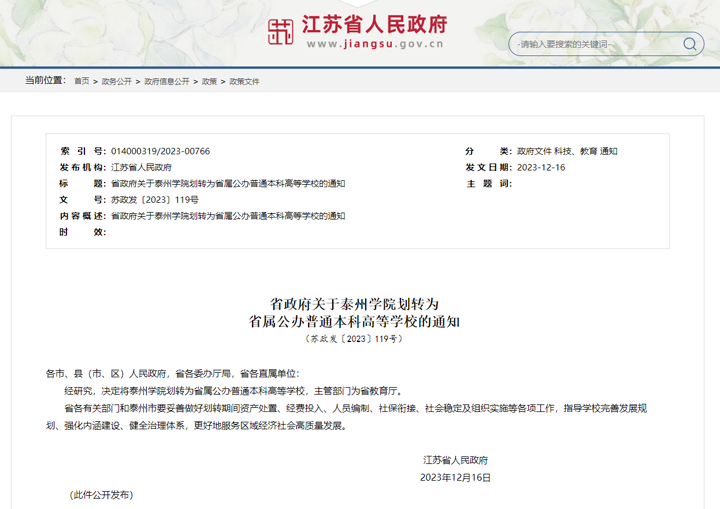The width and height of the screenshot is (720, 509).
Task: Open 政务公开 in the breadcrumb
Action: [116, 81]
